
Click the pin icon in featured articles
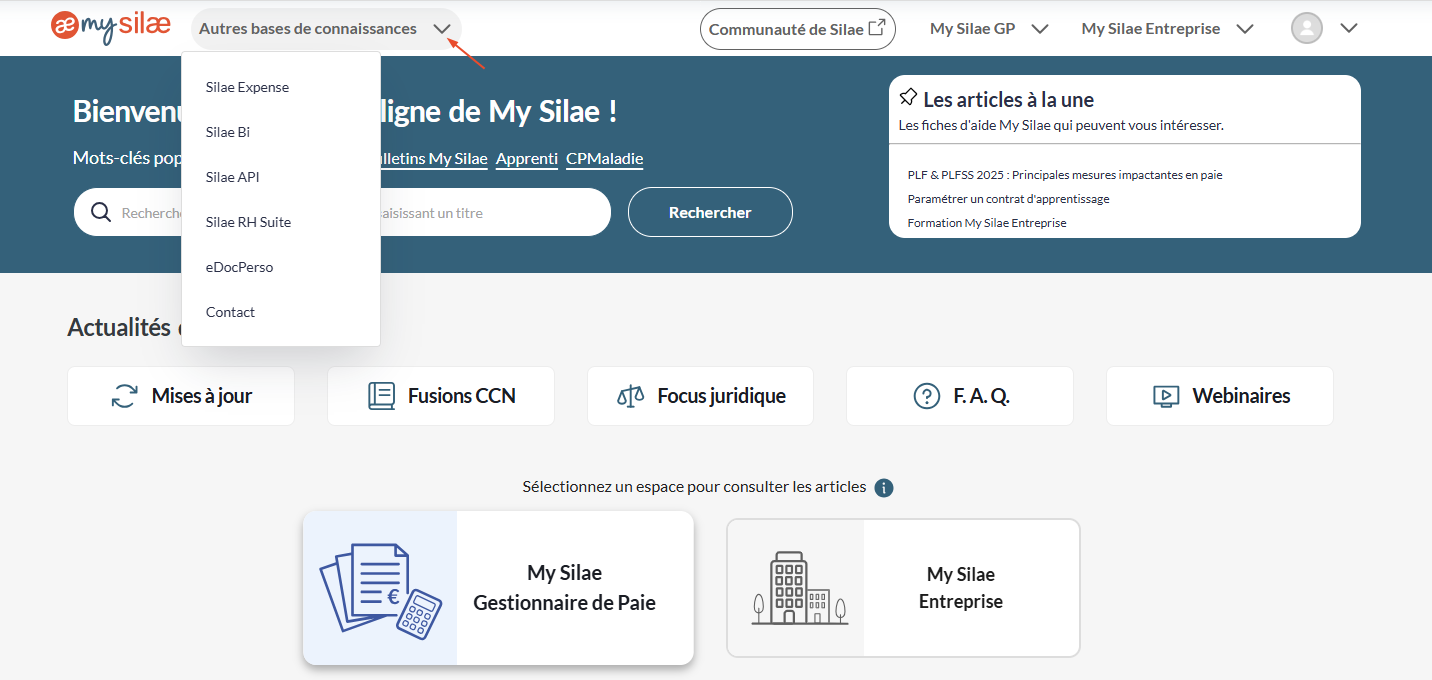point(908,98)
